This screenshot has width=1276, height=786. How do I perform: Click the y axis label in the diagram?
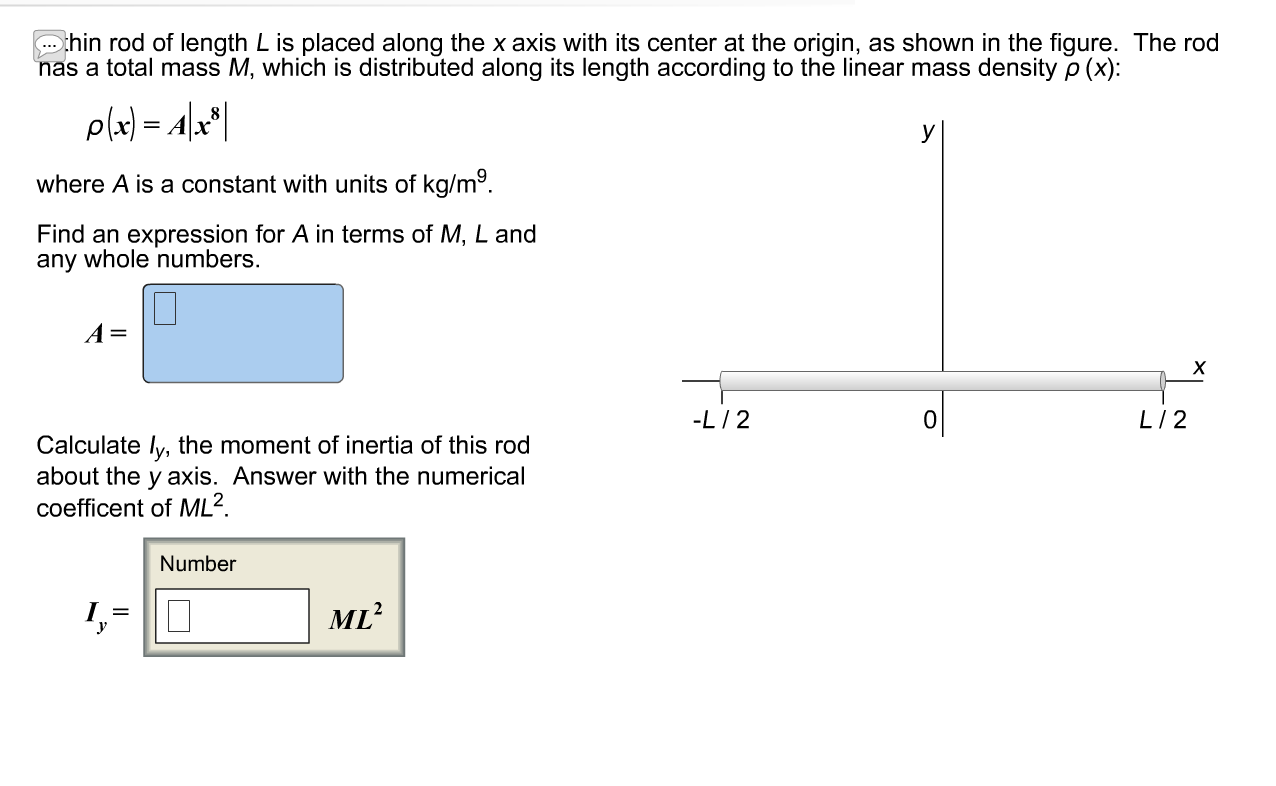pos(926,132)
